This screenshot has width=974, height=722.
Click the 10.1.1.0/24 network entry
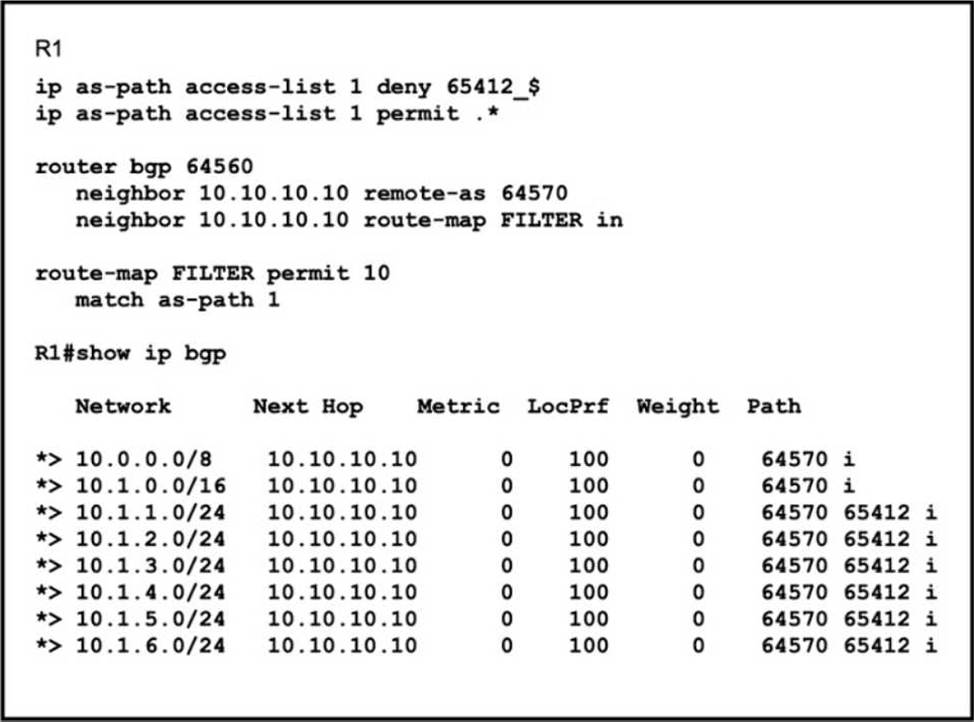(150, 513)
